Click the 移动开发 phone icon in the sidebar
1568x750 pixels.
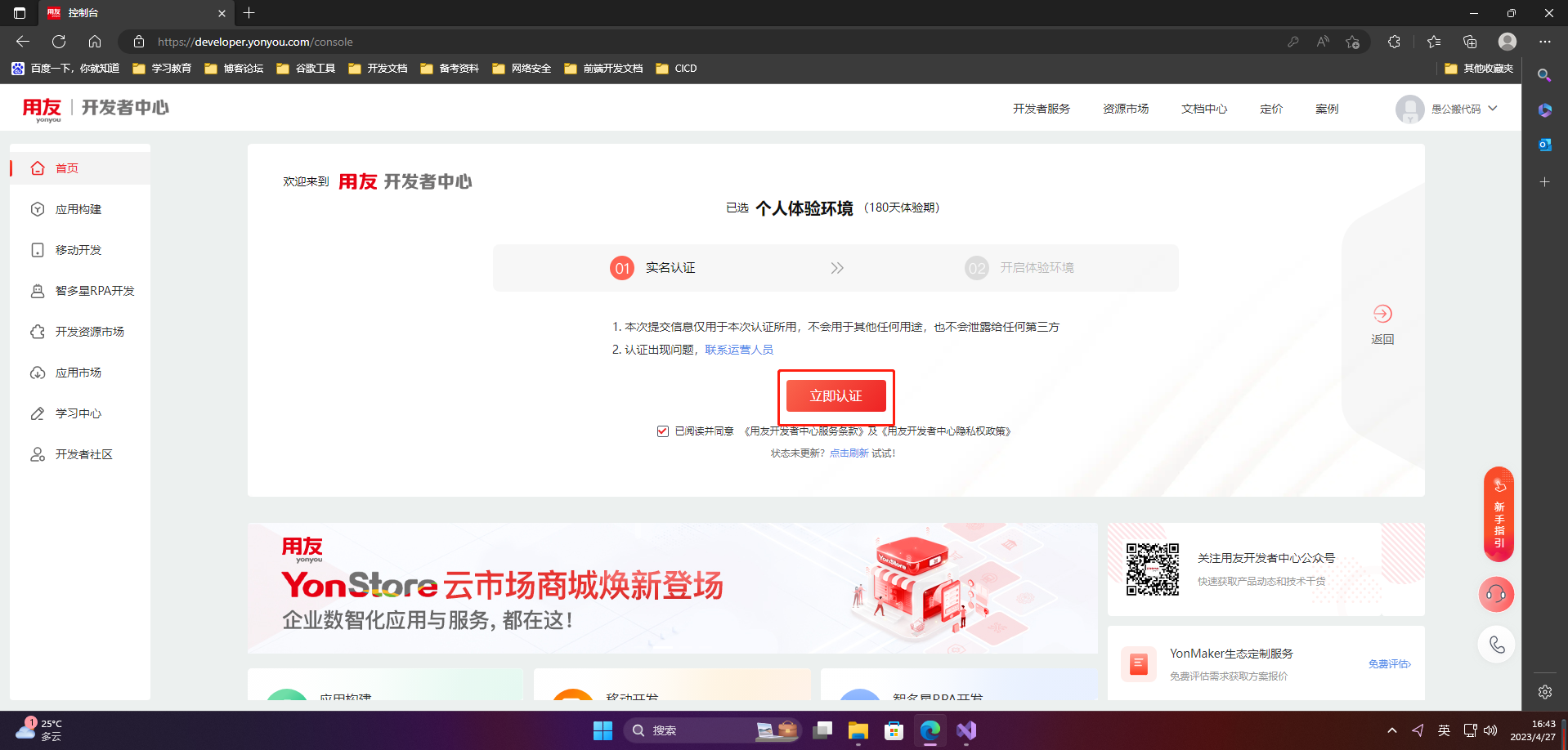(38, 250)
